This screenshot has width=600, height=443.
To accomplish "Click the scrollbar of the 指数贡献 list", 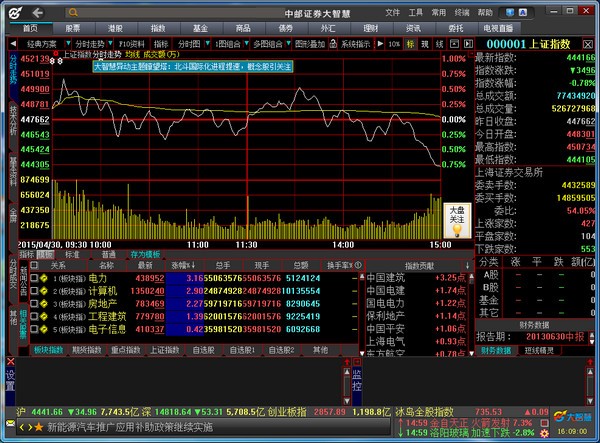I will tap(471, 315).
